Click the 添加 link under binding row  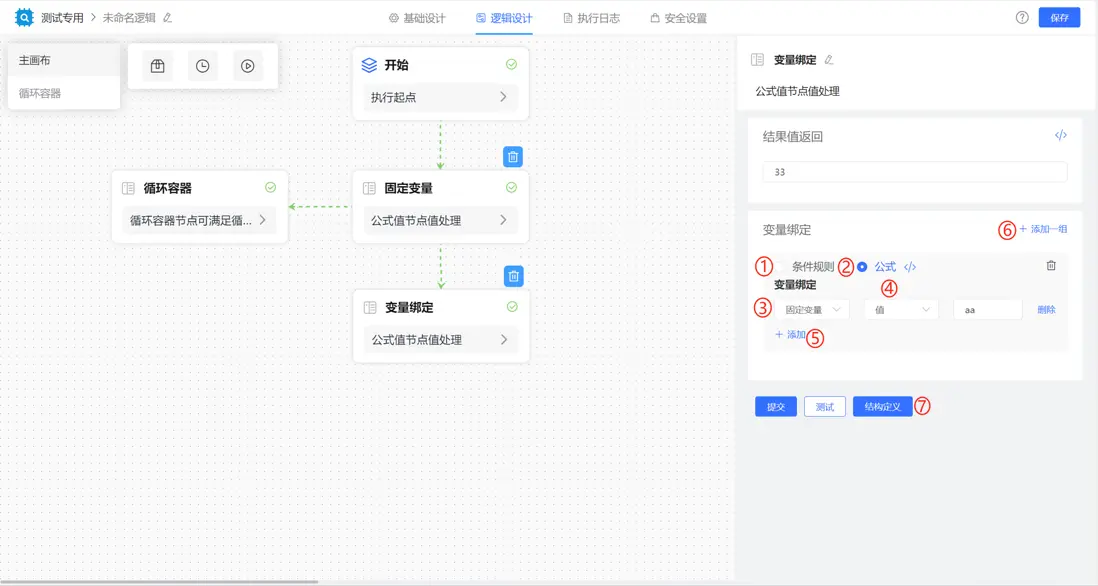[790, 335]
